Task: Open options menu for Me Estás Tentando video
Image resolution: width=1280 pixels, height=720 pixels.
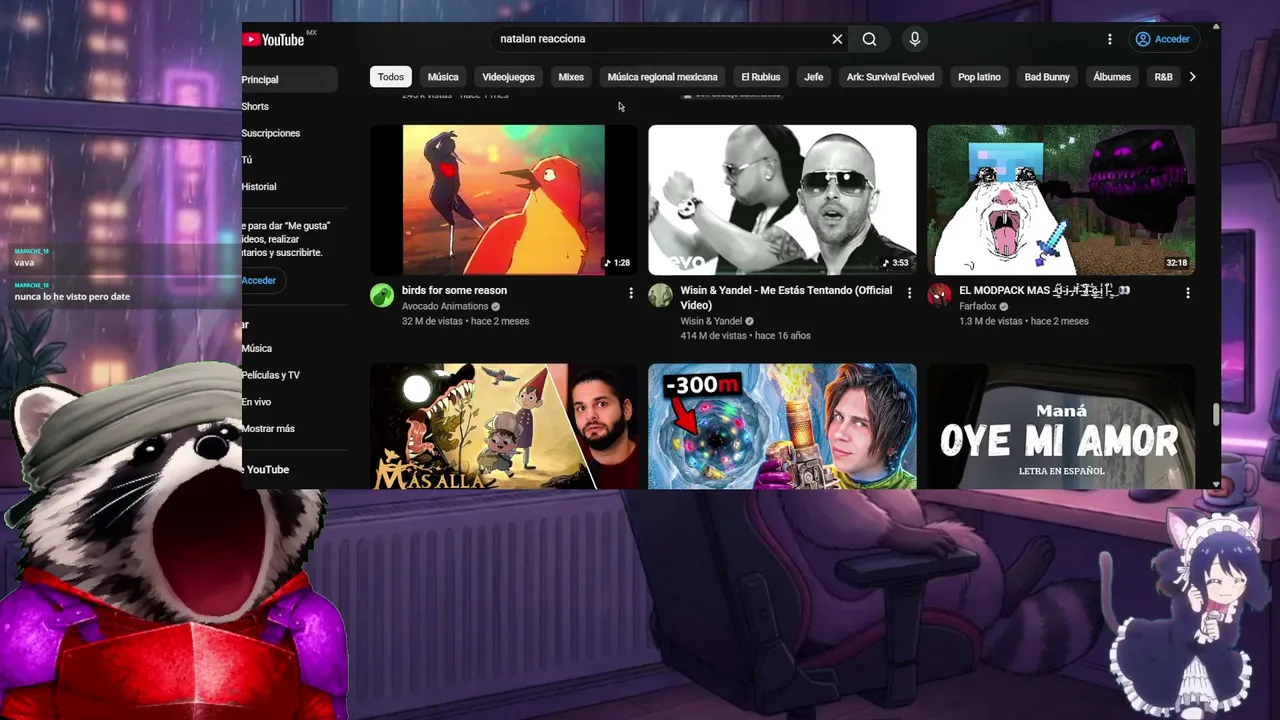Action: [x=909, y=293]
